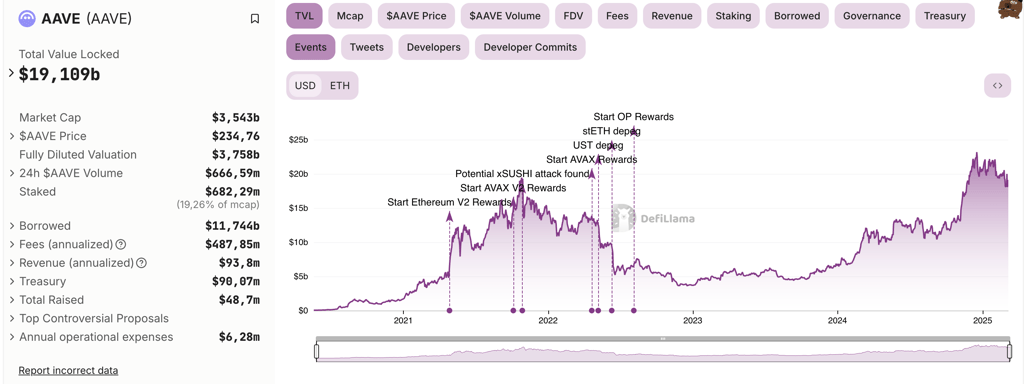Click the avatar icon at top right
This screenshot has width=1024, height=384.
pyautogui.click(x=1012, y=7)
